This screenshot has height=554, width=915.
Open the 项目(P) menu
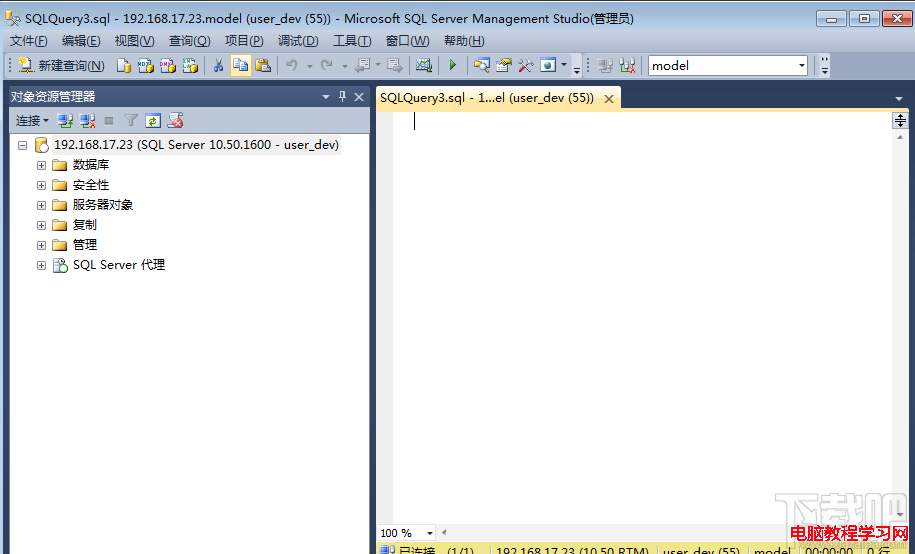click(x=244, y=41)
